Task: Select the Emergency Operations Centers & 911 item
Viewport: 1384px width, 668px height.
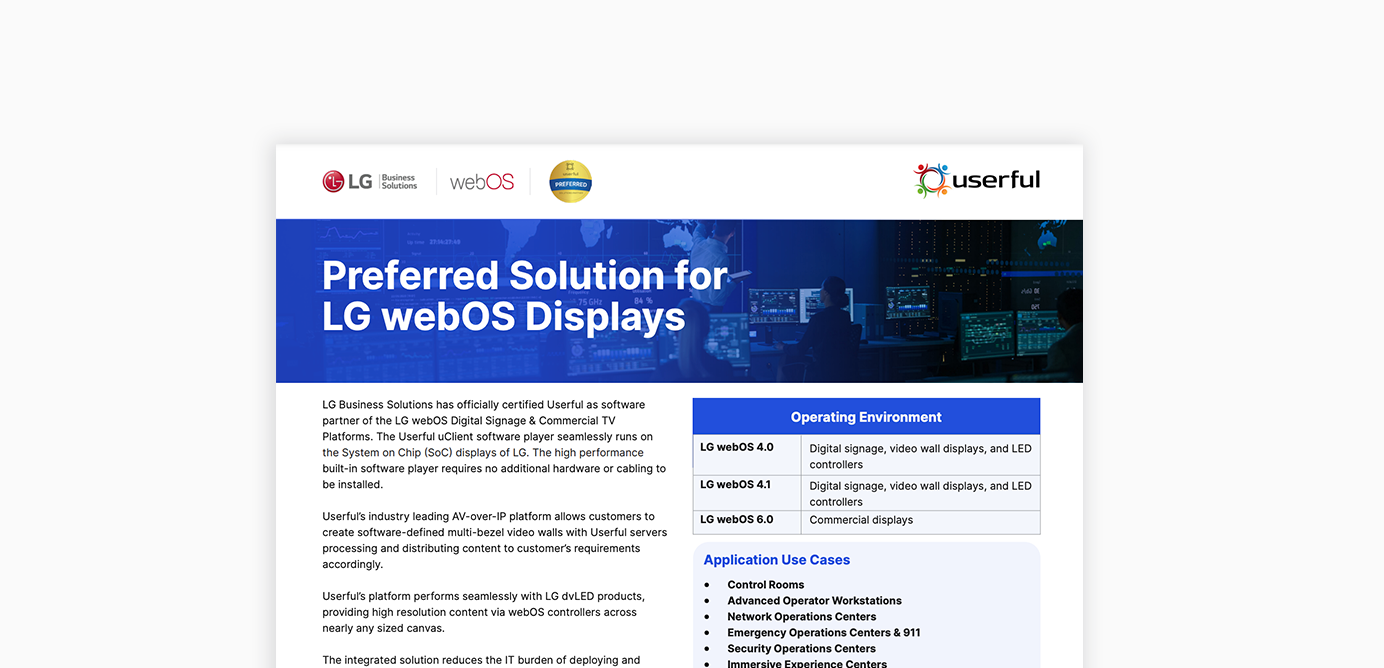Action: pos(824,632)
